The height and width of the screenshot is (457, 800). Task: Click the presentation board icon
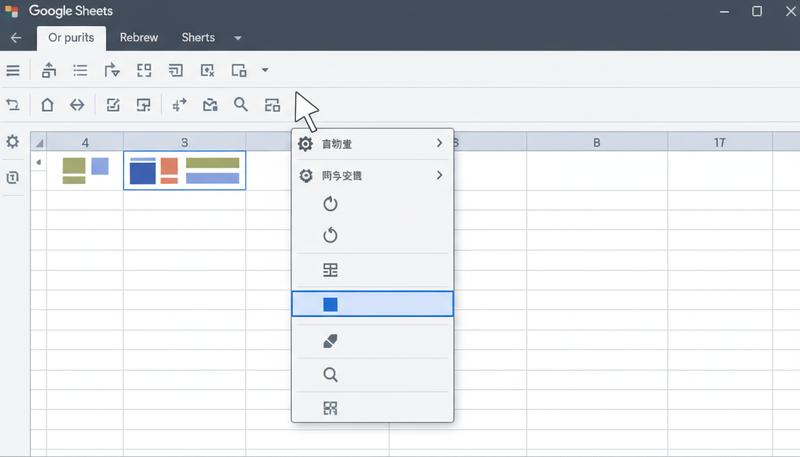coord(143,105)
